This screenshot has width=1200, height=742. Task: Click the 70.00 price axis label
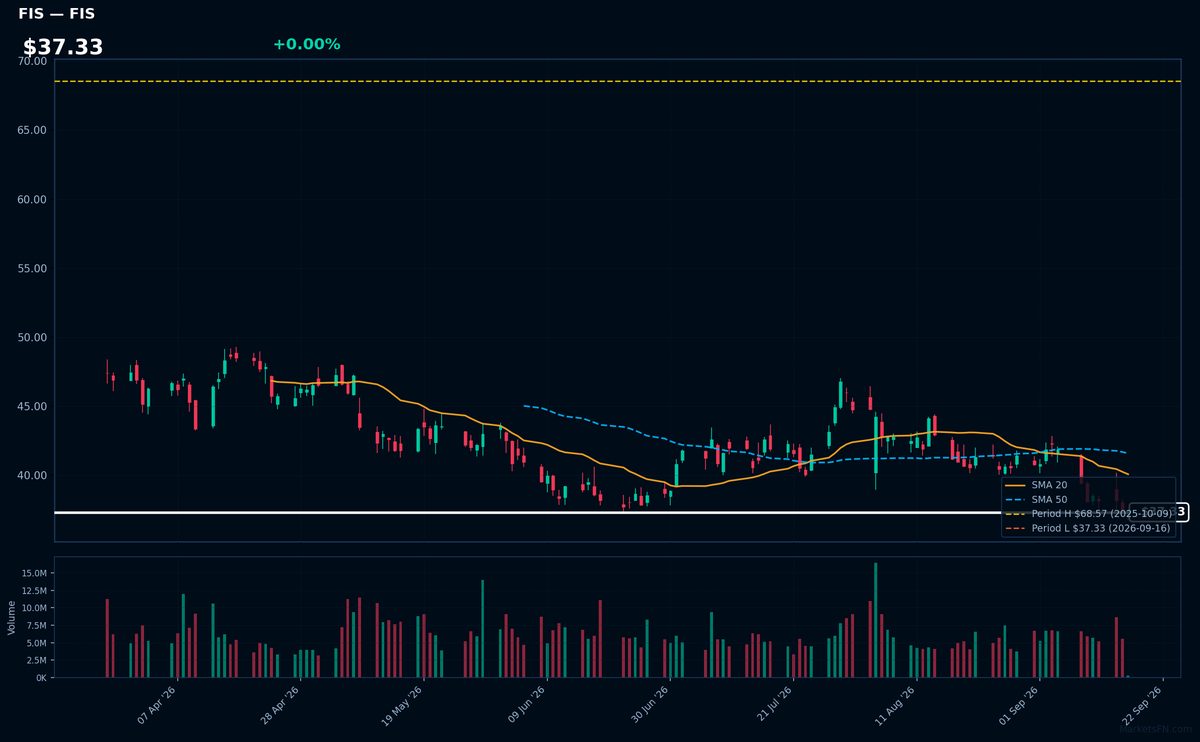32,61
